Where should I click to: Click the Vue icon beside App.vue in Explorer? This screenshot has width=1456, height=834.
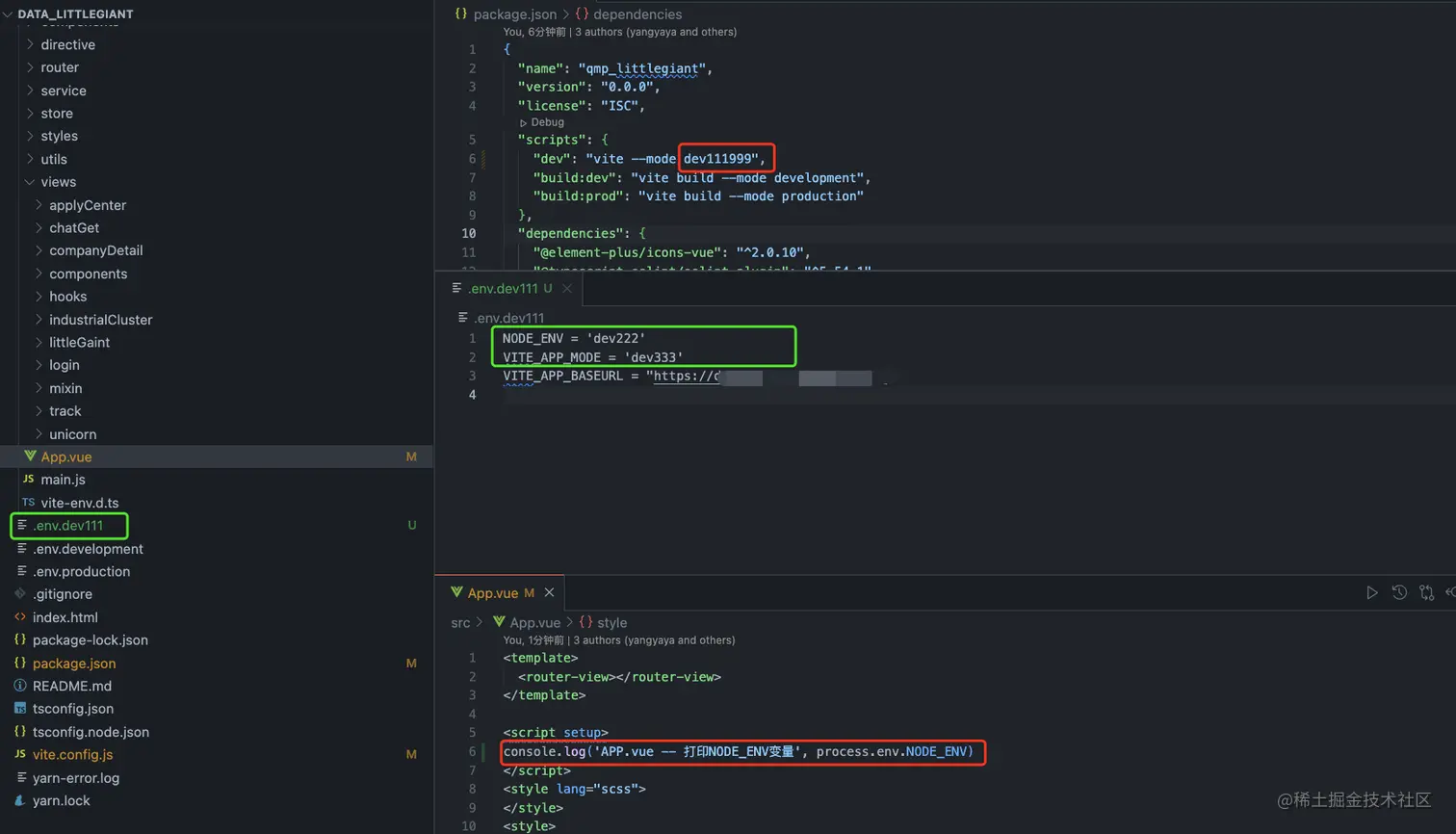click(30, 456)
